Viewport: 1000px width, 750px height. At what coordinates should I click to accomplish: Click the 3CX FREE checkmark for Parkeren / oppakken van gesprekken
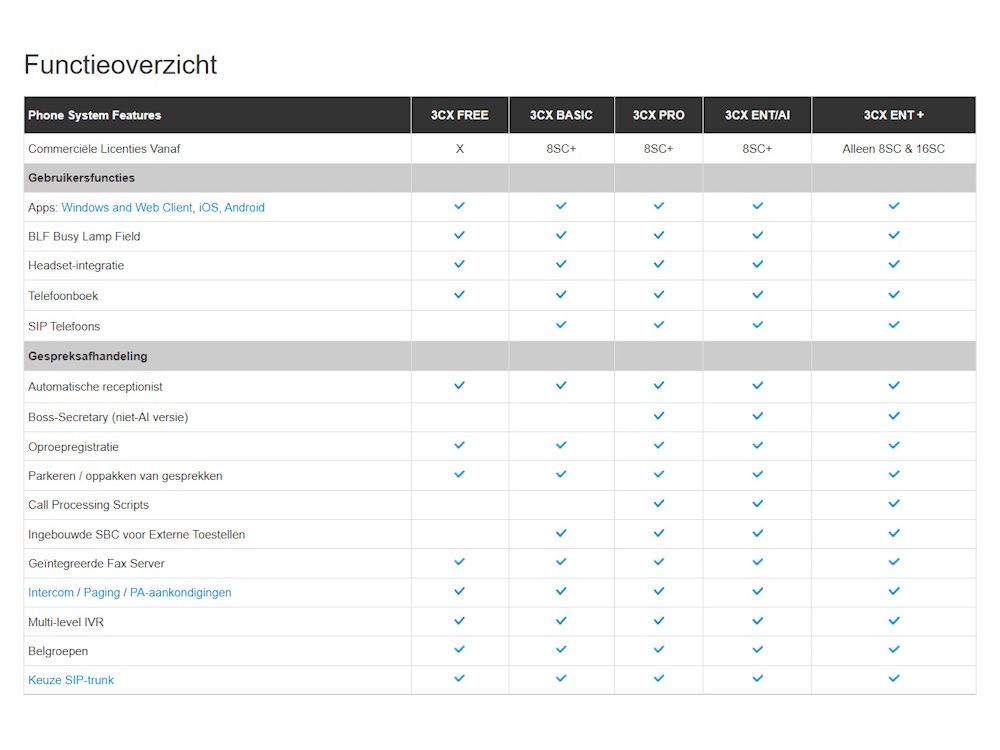tap(459, 474)
